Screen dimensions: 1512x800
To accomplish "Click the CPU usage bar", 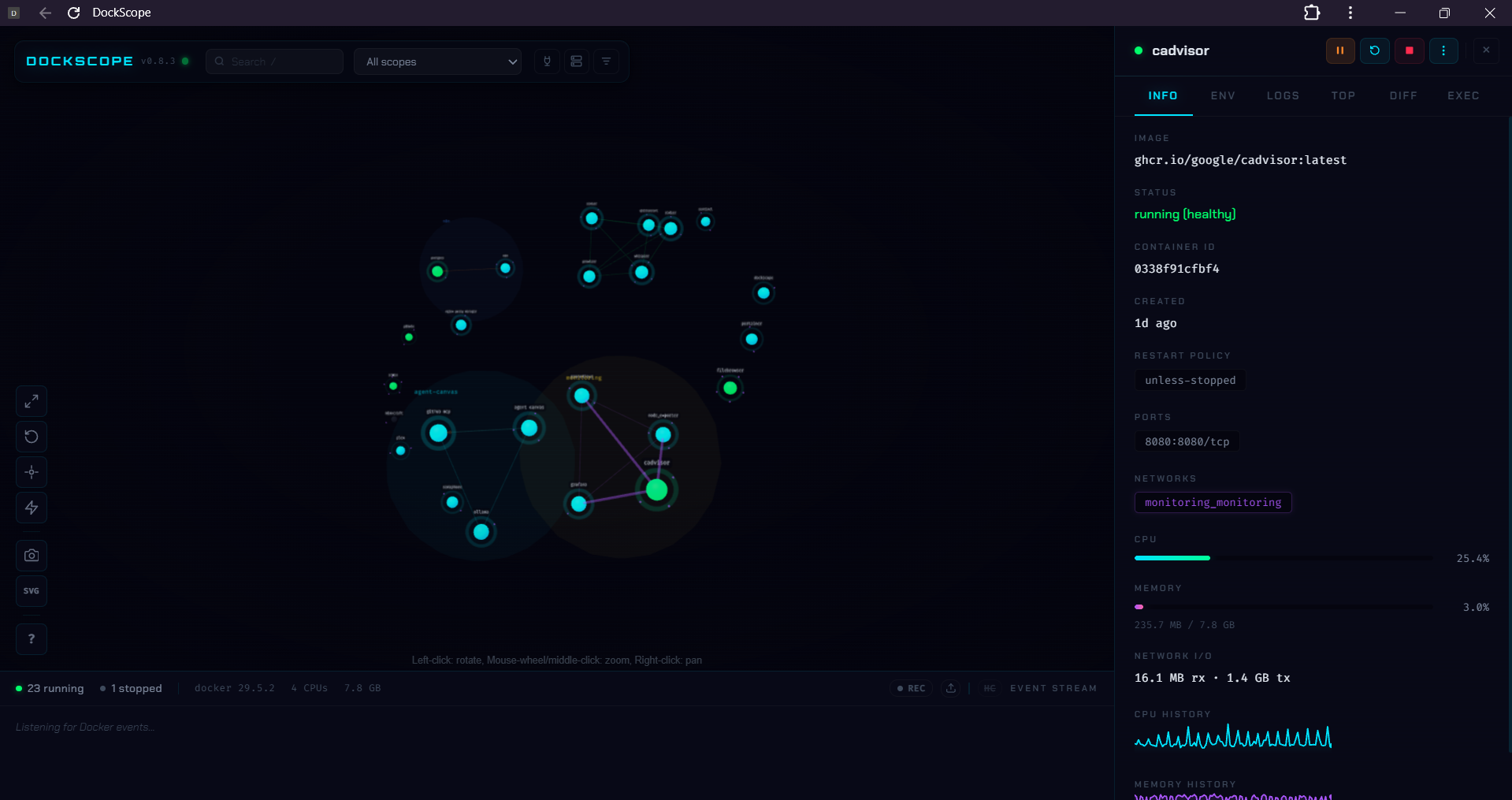I will (1284, 558).
